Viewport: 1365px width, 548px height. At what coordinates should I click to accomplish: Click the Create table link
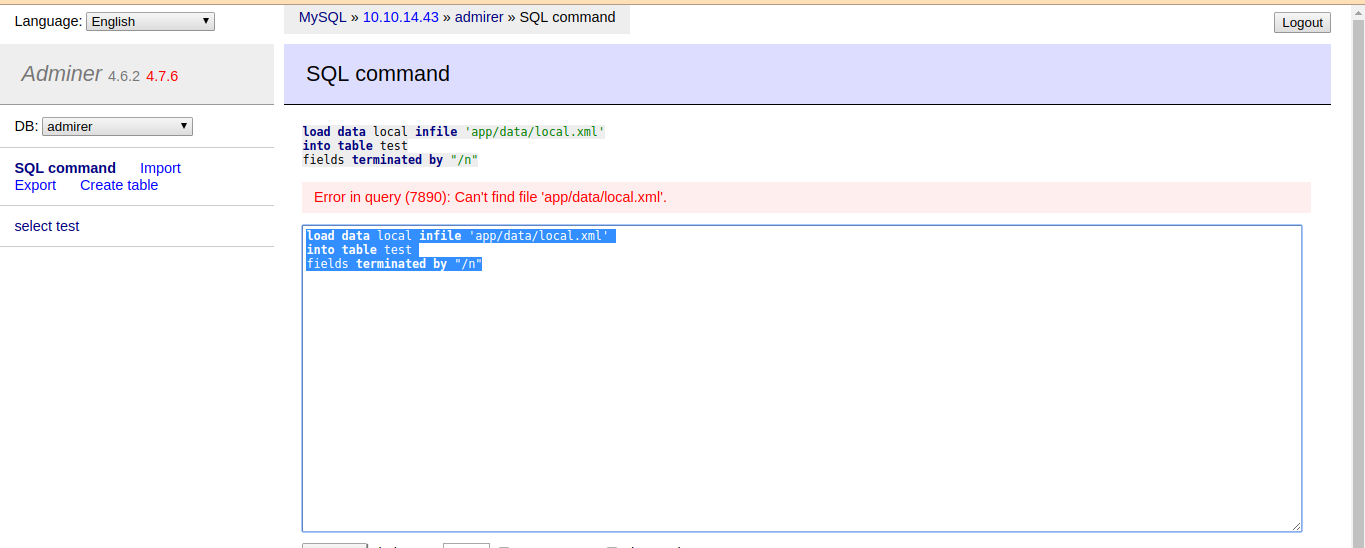point(119,185)
